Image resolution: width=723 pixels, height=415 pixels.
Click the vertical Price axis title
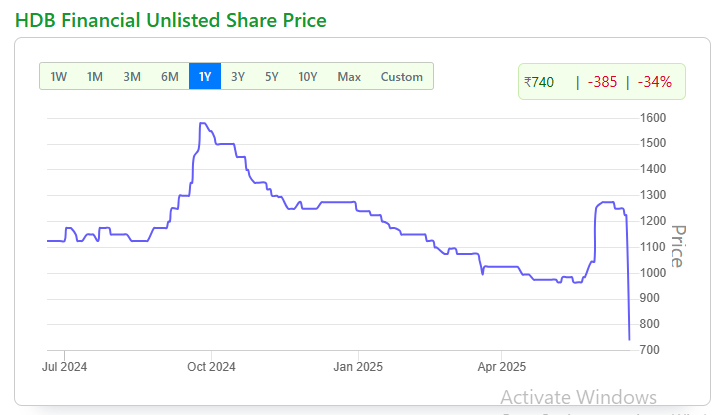coord(678,246)
